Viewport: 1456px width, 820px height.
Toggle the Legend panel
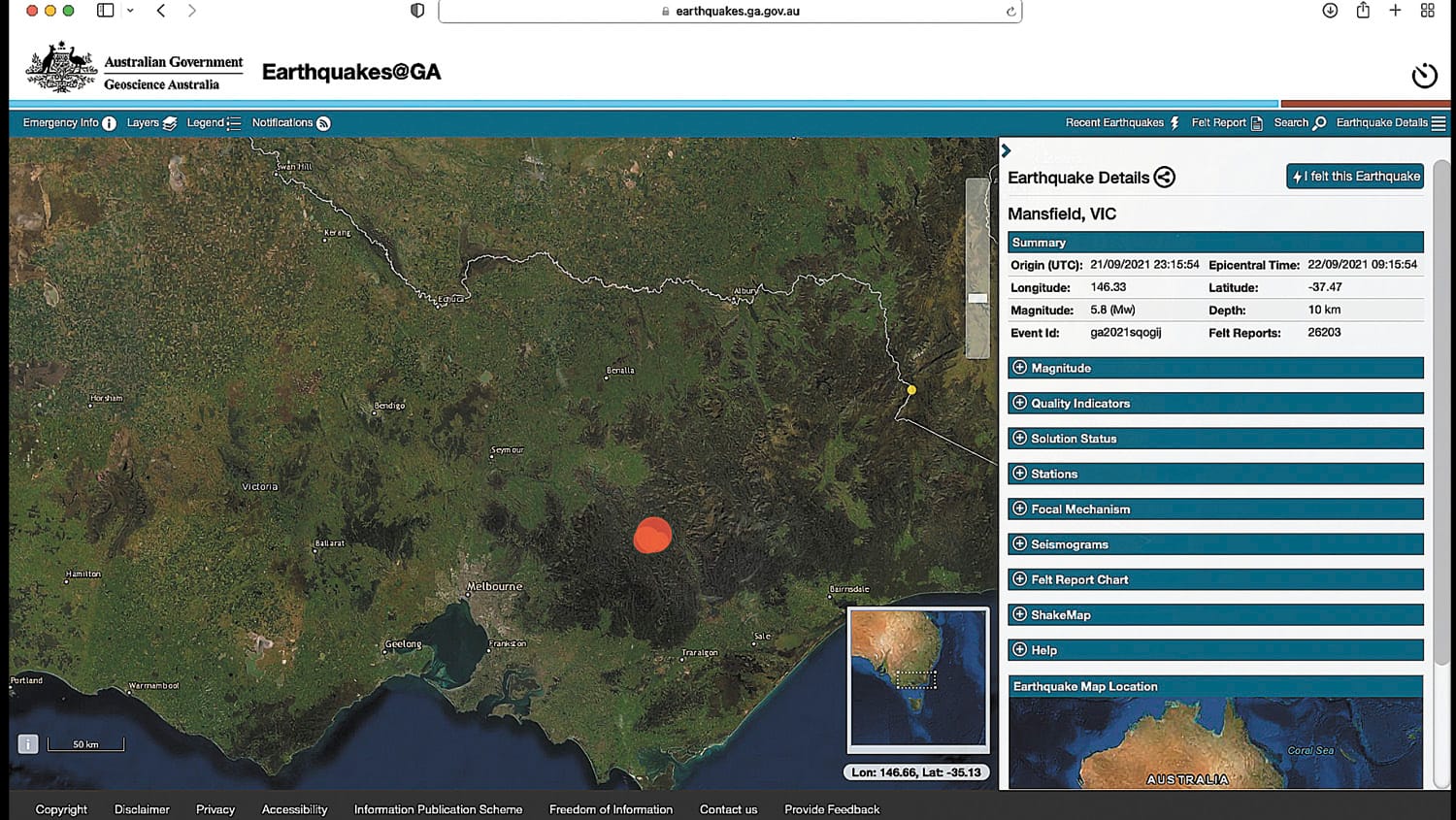click(233, 123)
